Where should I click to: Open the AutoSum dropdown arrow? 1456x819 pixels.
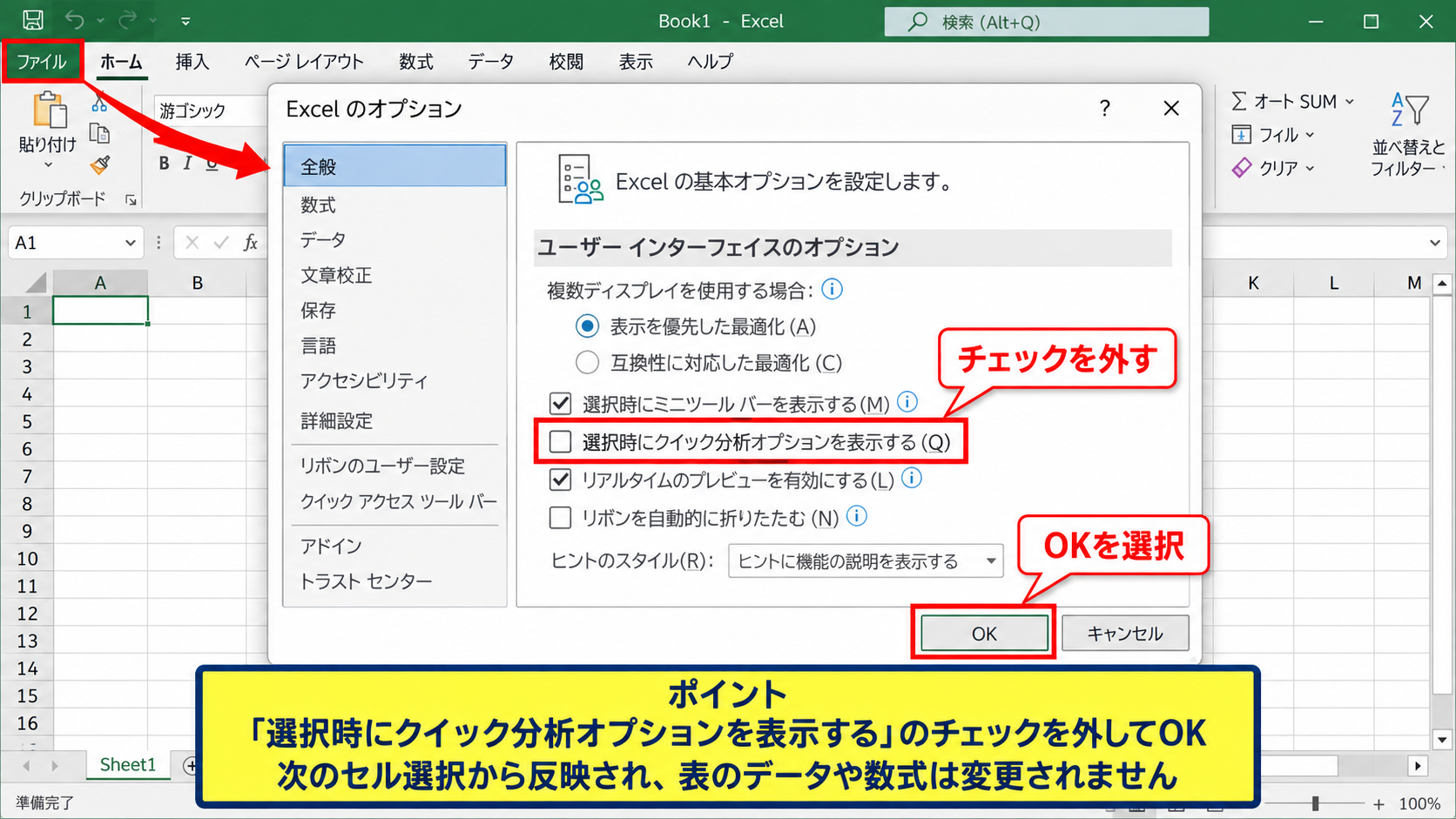coord(1350,102)
